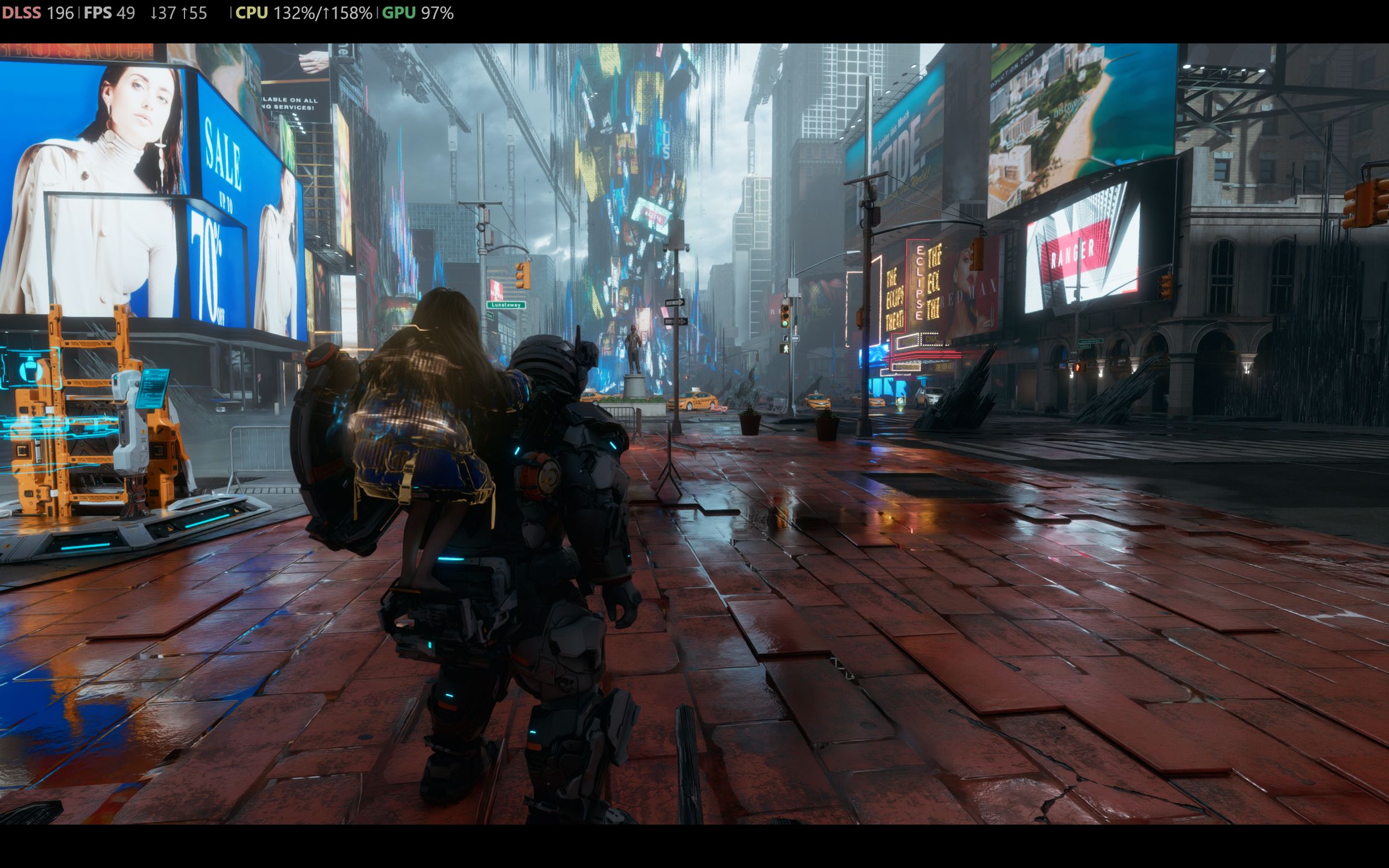The image size is (1389, 868).
Task: Click the green Luneteway street sign
Action: click(x=506, y=305)
